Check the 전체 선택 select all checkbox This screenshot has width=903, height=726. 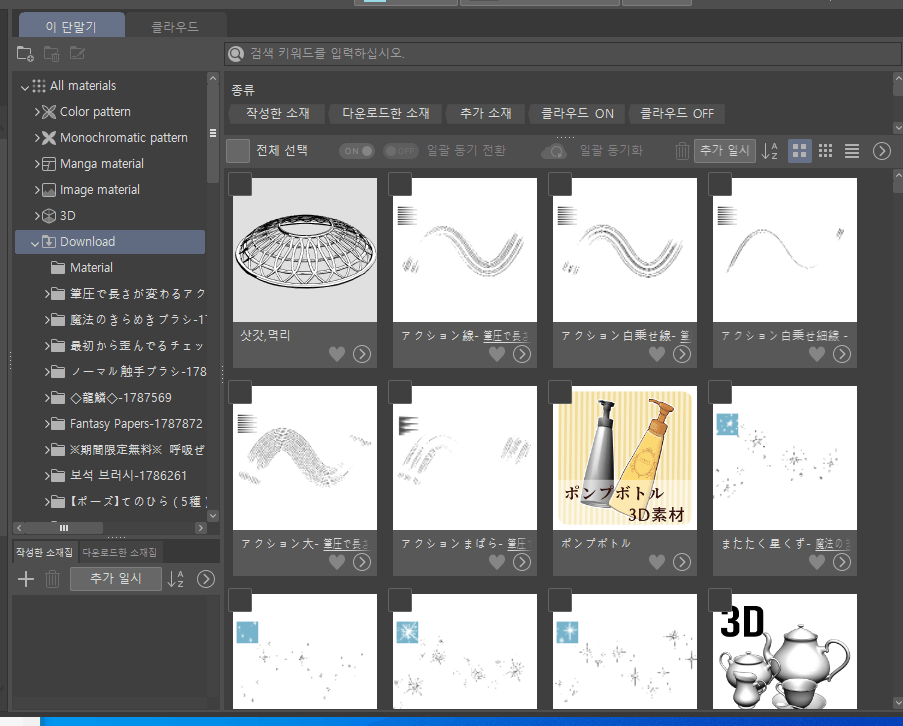click(238, 151)
